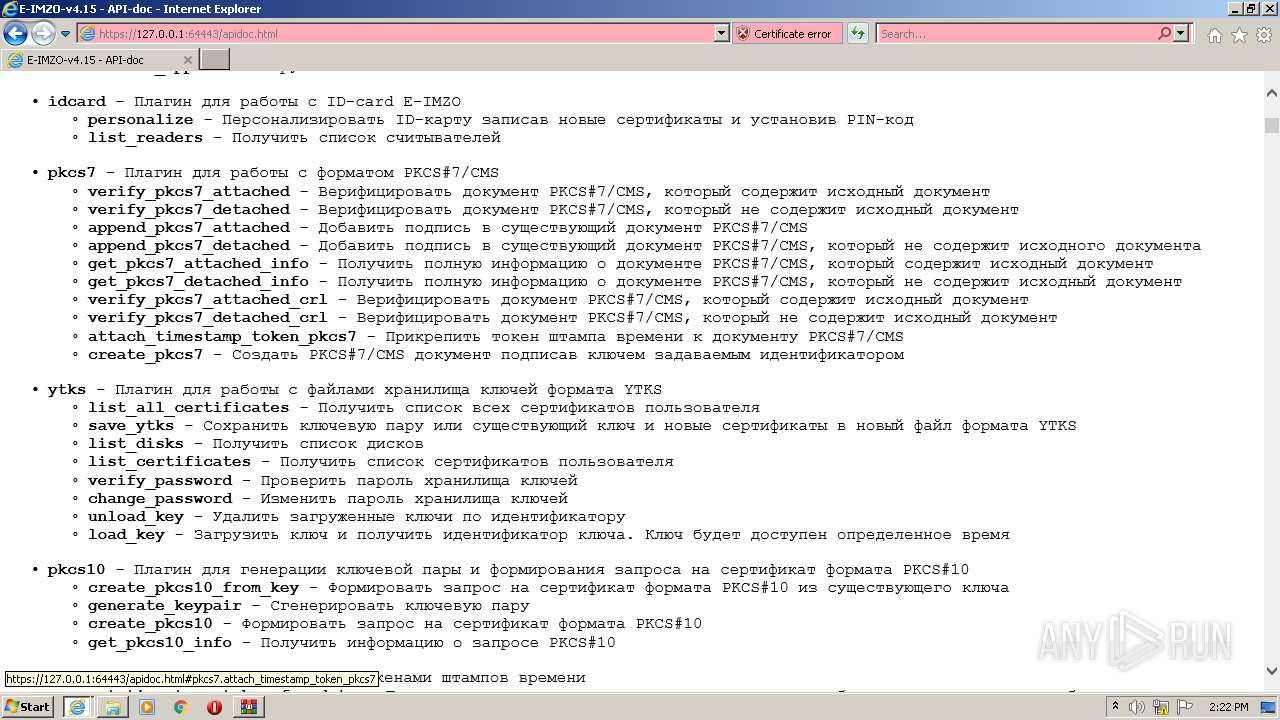Open Tools gear icon
Image resolution: width=1280 pixels, height=720 pixels.
tap(1263, 35)
